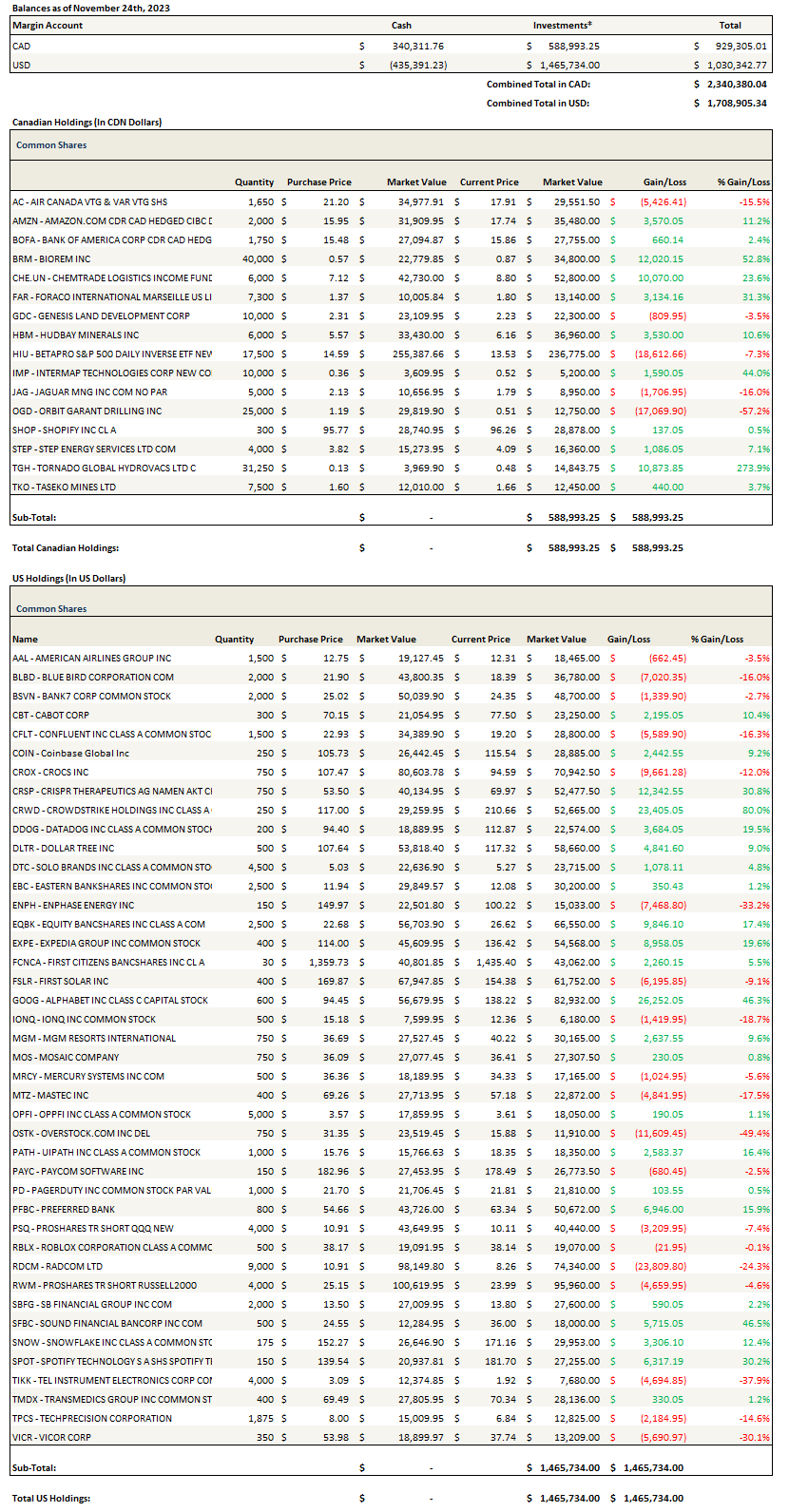The image size is (789, 1512).
Task: Select the US Holdings section heading
Action: click(x=68, y=578)
